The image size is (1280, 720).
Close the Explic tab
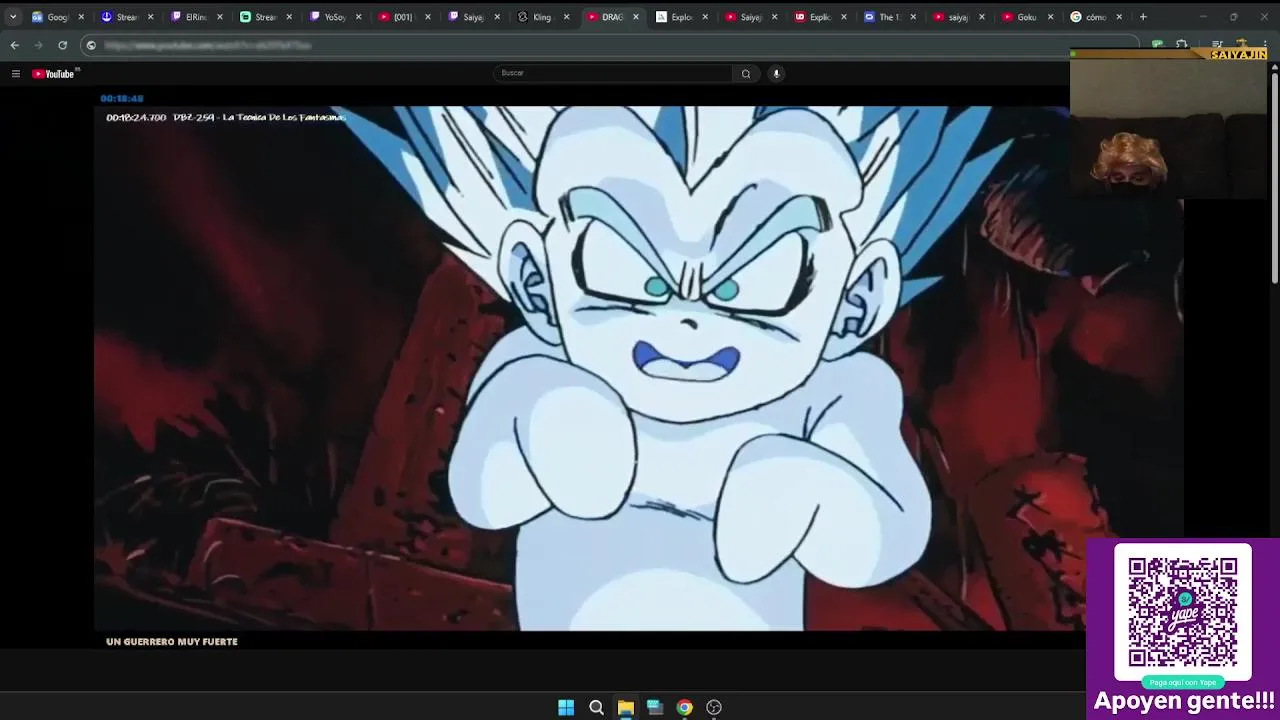(x=843, y=17)
